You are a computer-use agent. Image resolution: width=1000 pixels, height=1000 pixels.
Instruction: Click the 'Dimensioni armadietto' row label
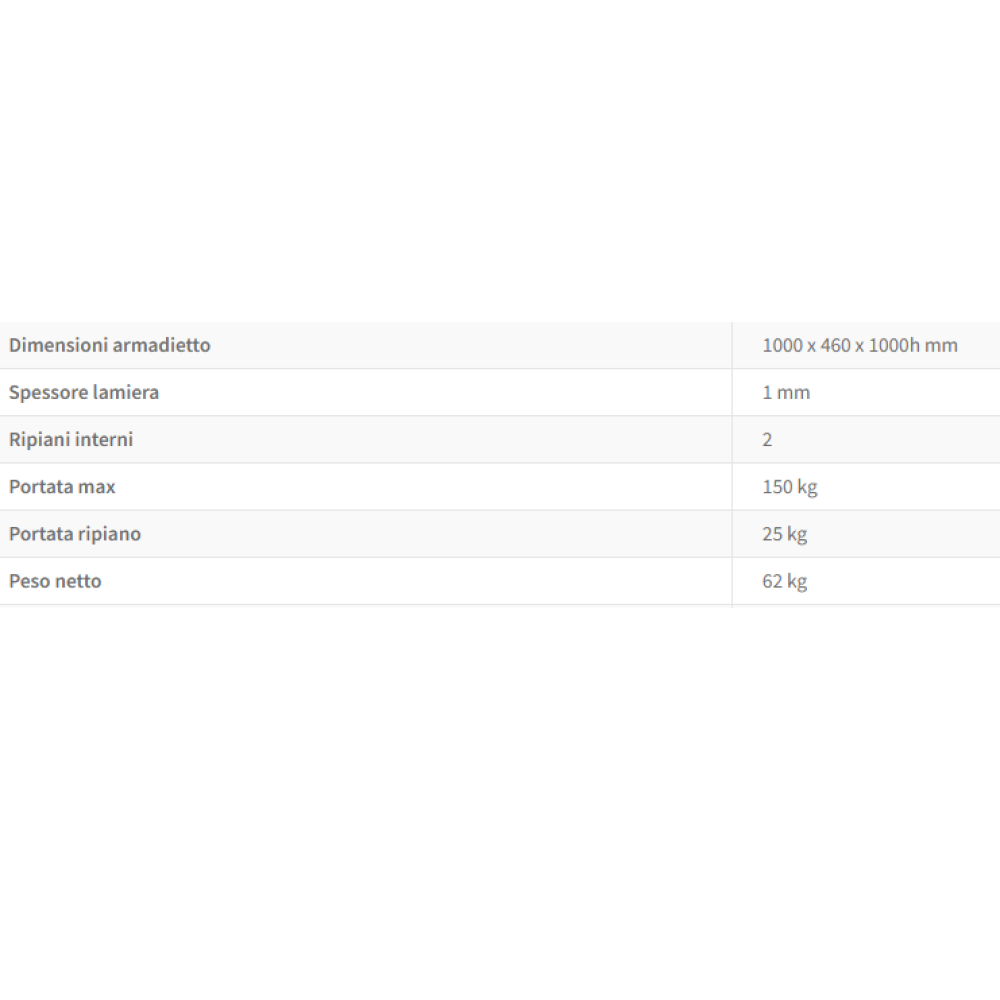110,345
